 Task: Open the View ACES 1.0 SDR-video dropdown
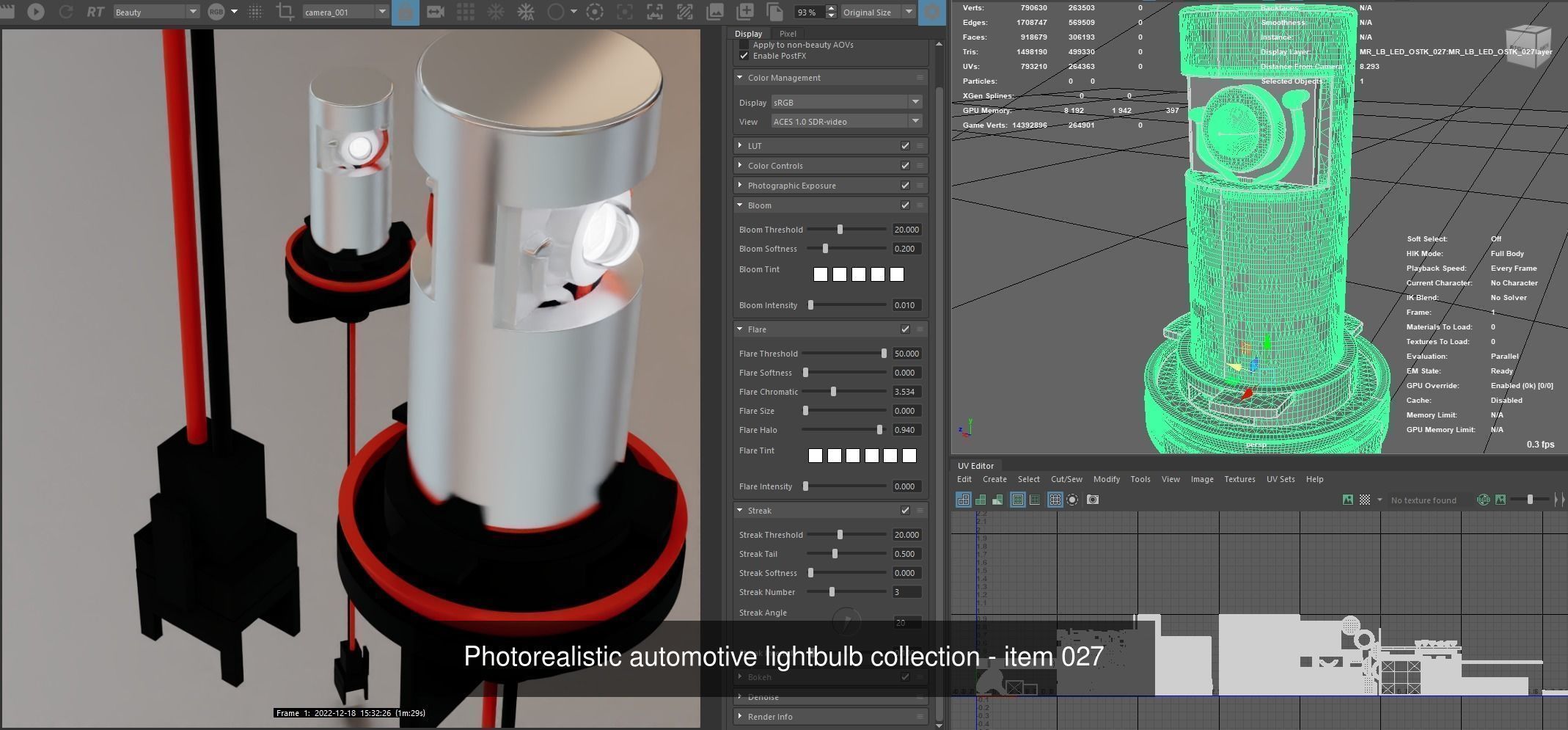click(x=846, y=122)
